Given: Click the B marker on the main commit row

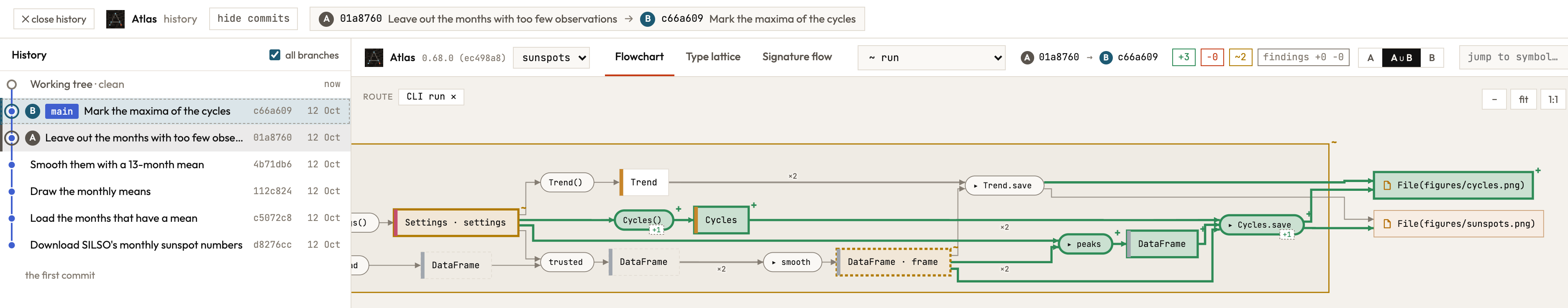Looking at the screenshot, I should click(33, 111).
